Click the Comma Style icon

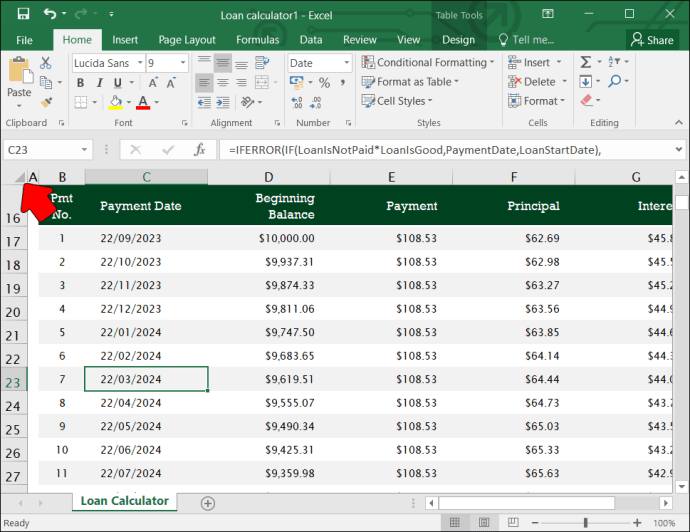coord(342,82)
